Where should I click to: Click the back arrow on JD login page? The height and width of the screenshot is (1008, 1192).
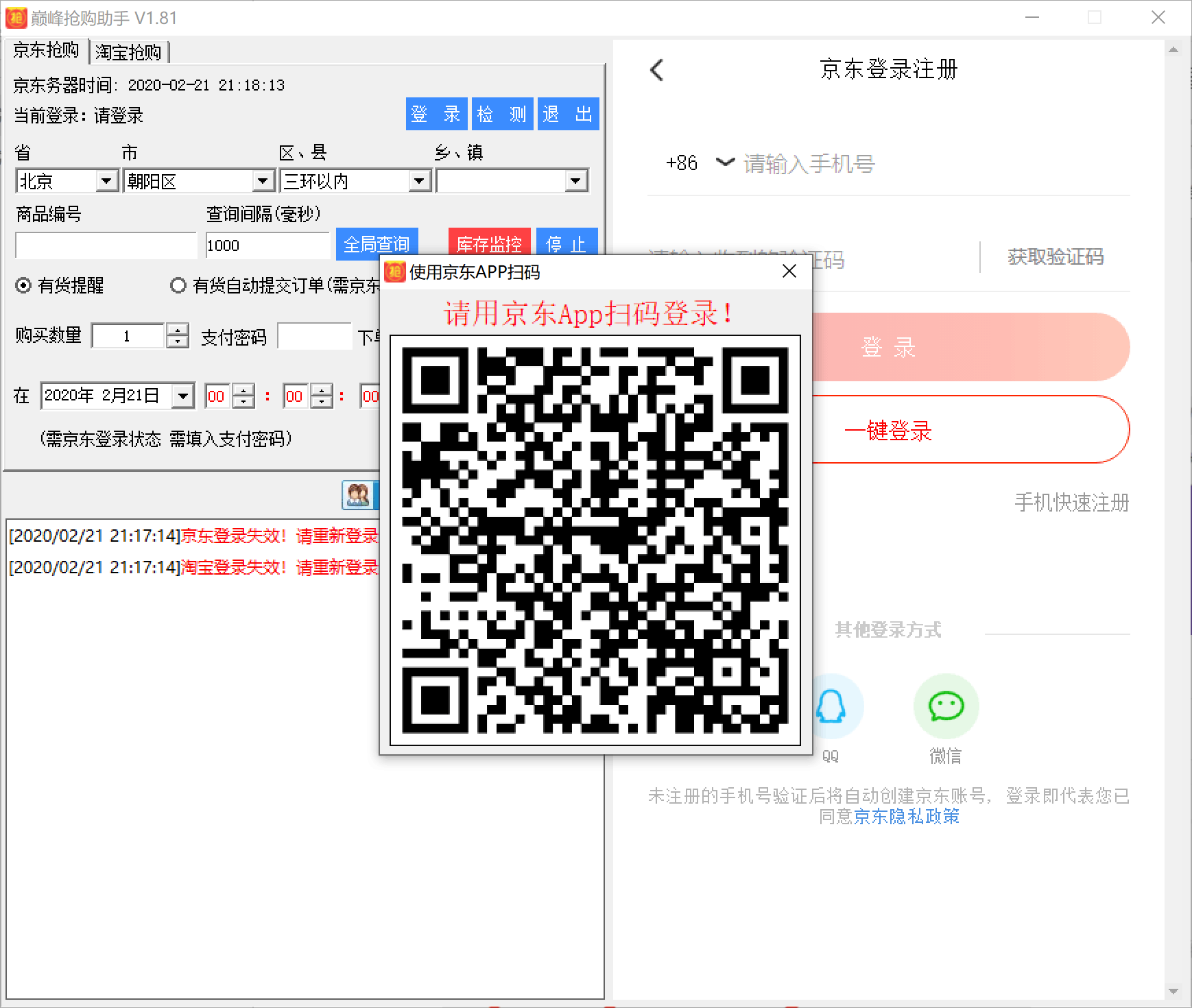point(656,70)
